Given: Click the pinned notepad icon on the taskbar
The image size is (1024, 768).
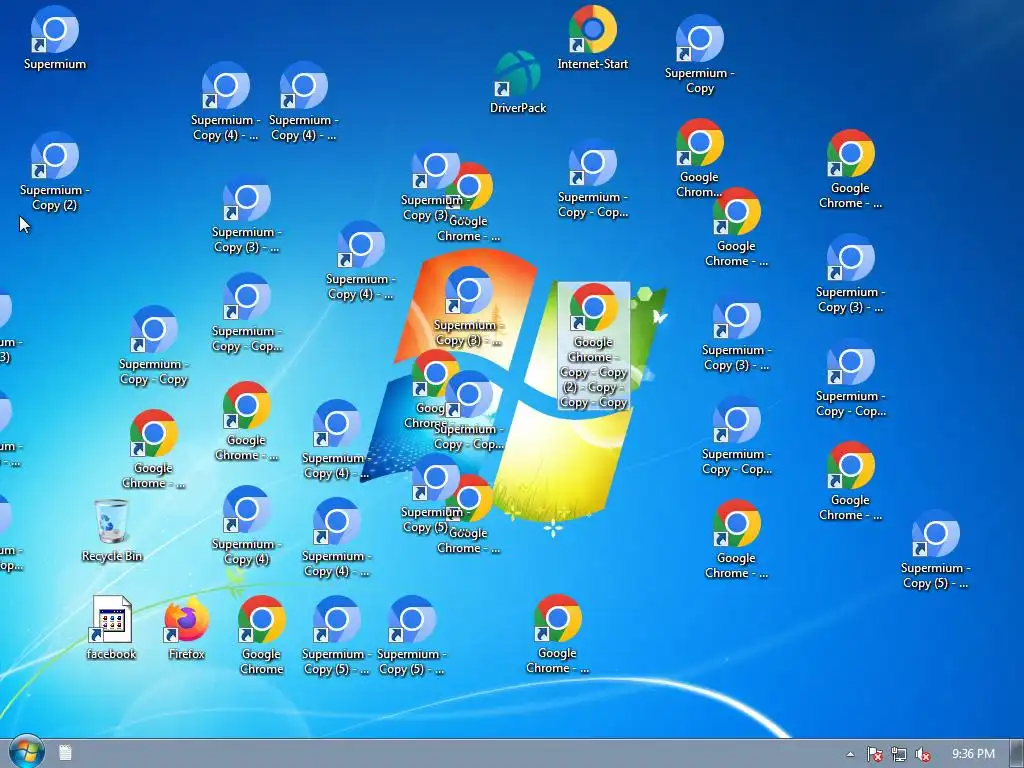Looking at the screenshot, I should (x=65, y=753).
